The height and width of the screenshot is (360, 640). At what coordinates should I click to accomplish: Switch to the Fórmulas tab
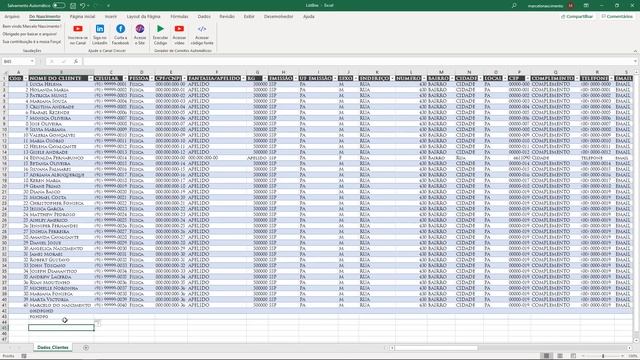coord(179,16)
